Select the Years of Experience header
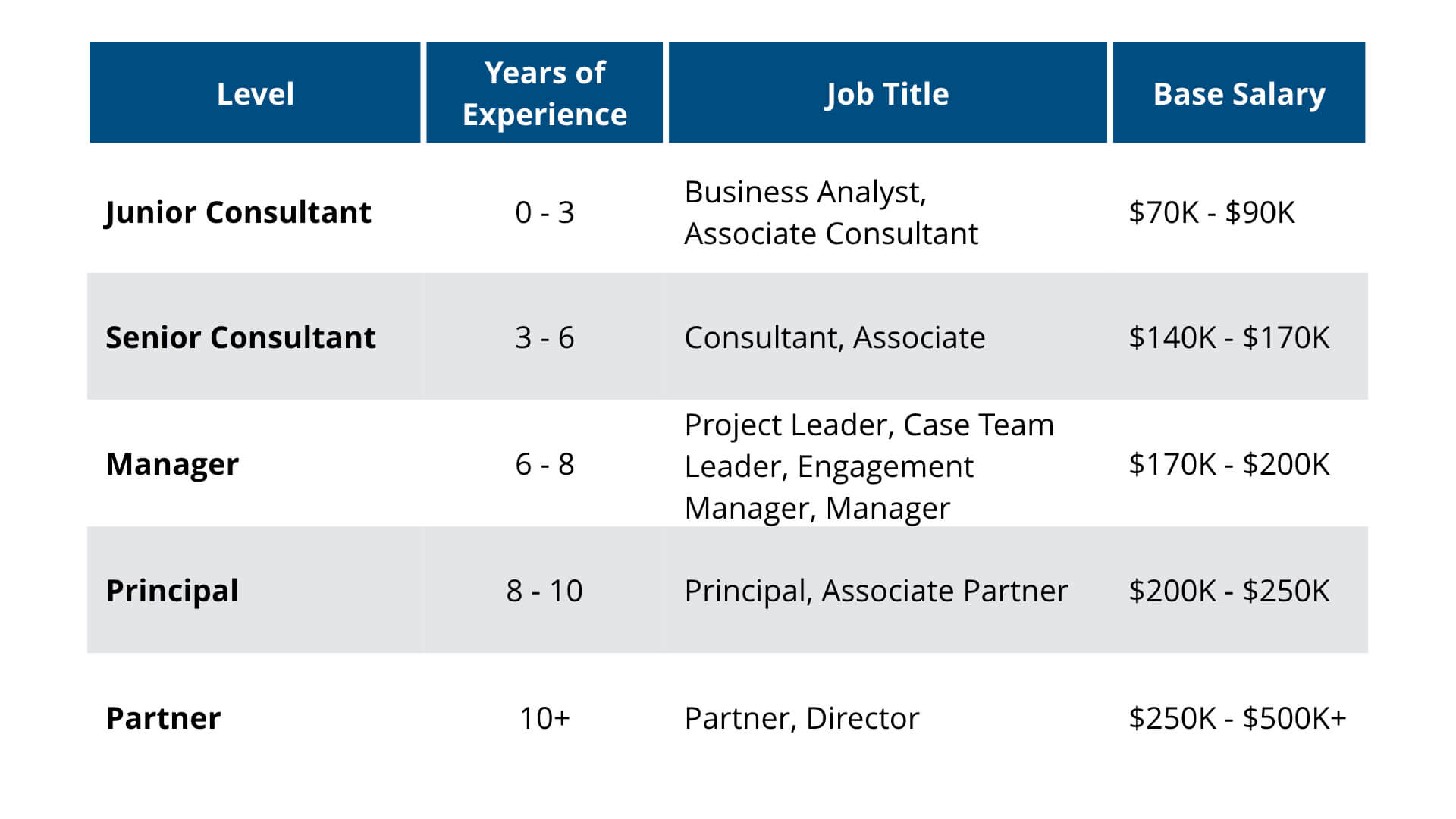 click(544, 93)
